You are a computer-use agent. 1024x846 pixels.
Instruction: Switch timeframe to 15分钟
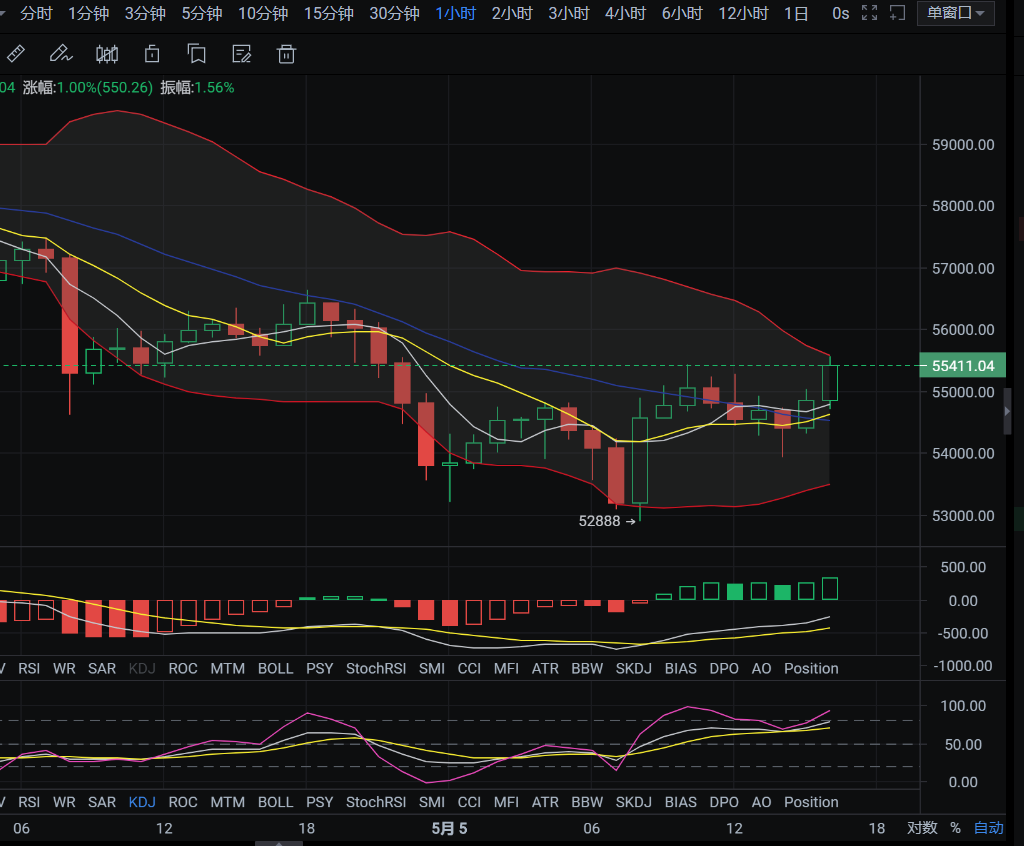coord(328,13)
